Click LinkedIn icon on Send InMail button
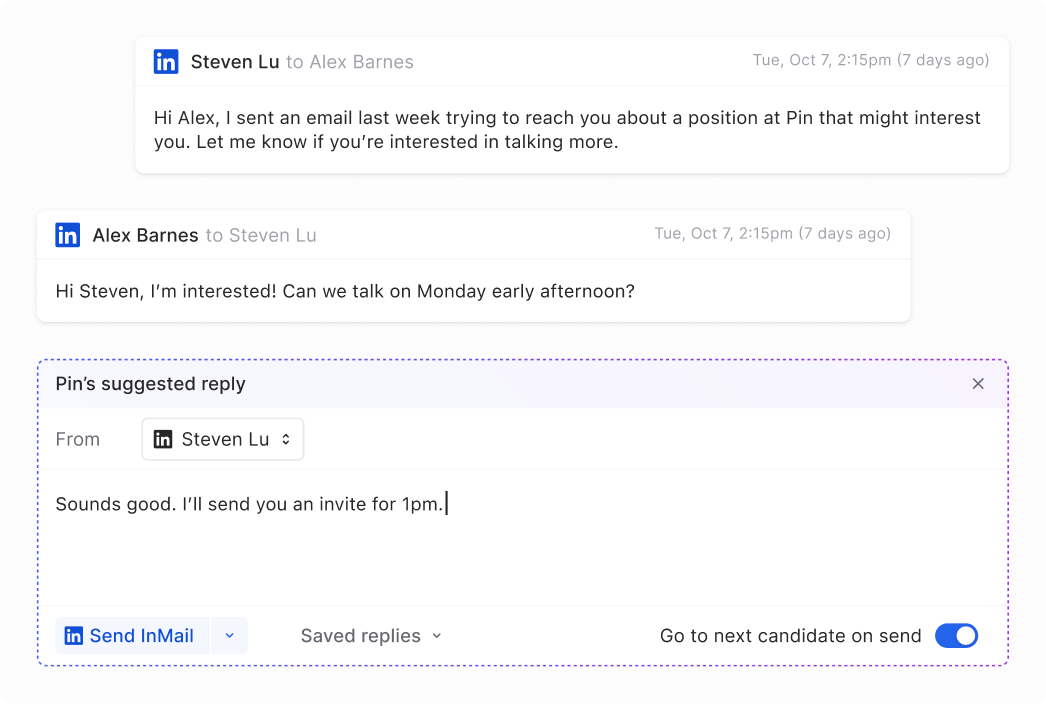 (74, 636)
